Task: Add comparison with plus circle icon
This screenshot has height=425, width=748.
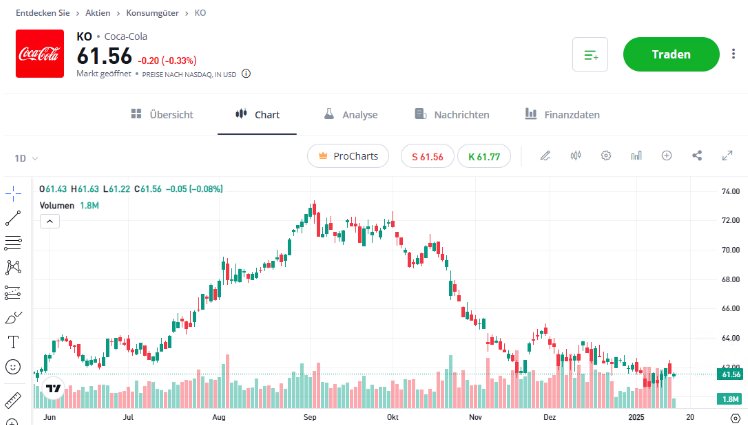Action: tap(666, 155)
